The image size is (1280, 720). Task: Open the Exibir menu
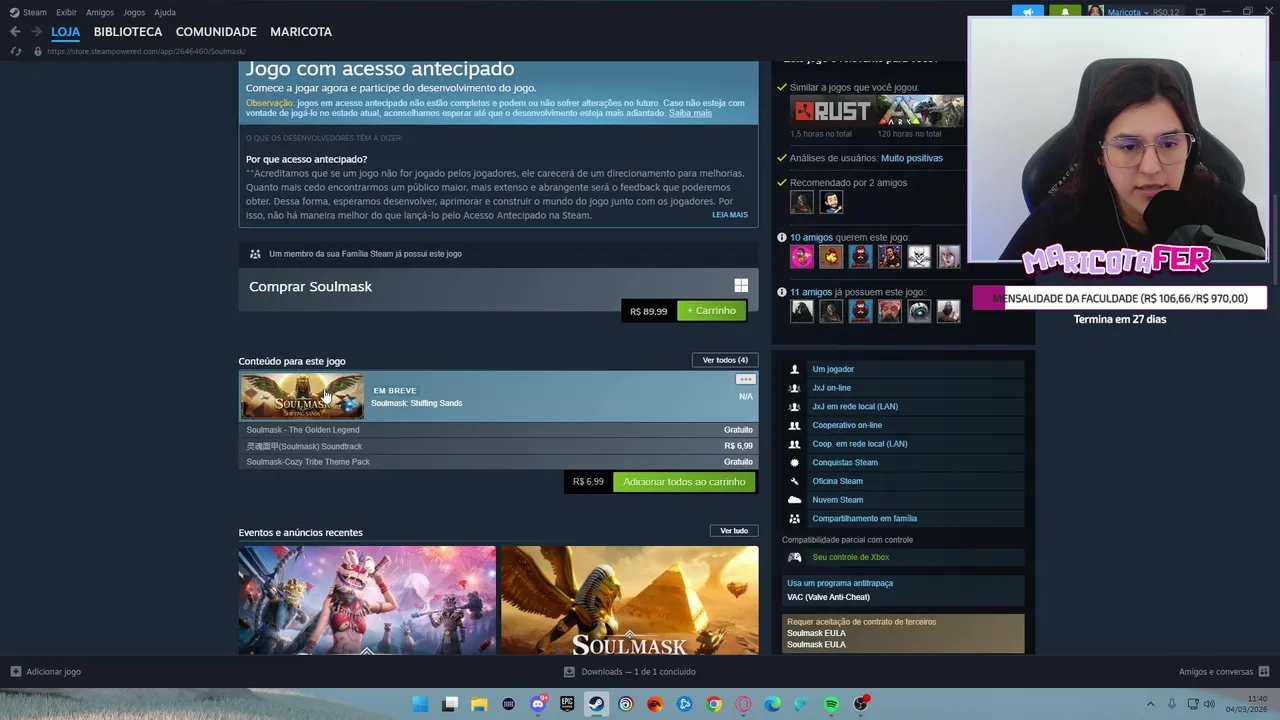click(66, 12)
